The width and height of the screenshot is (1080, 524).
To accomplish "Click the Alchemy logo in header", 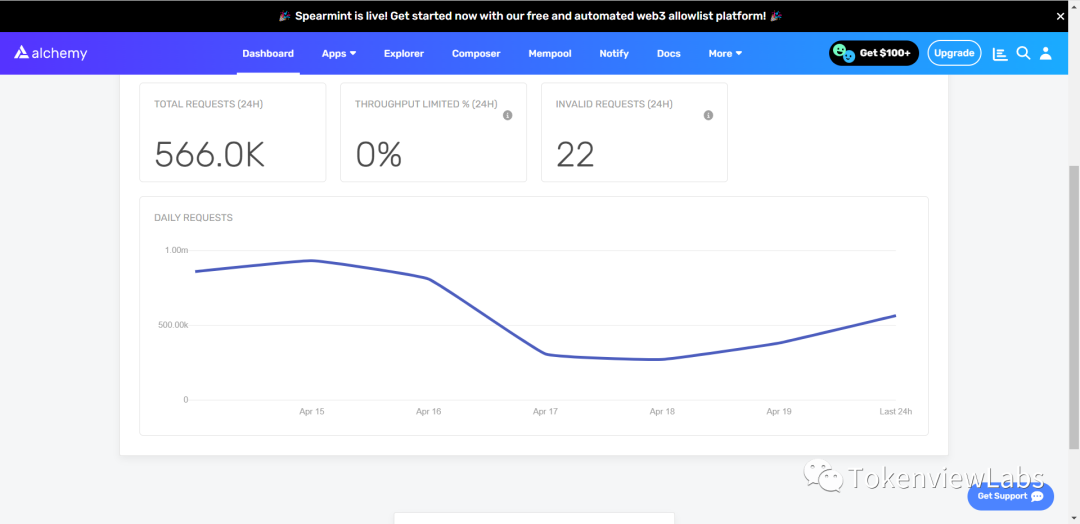I will click(51, 53).
